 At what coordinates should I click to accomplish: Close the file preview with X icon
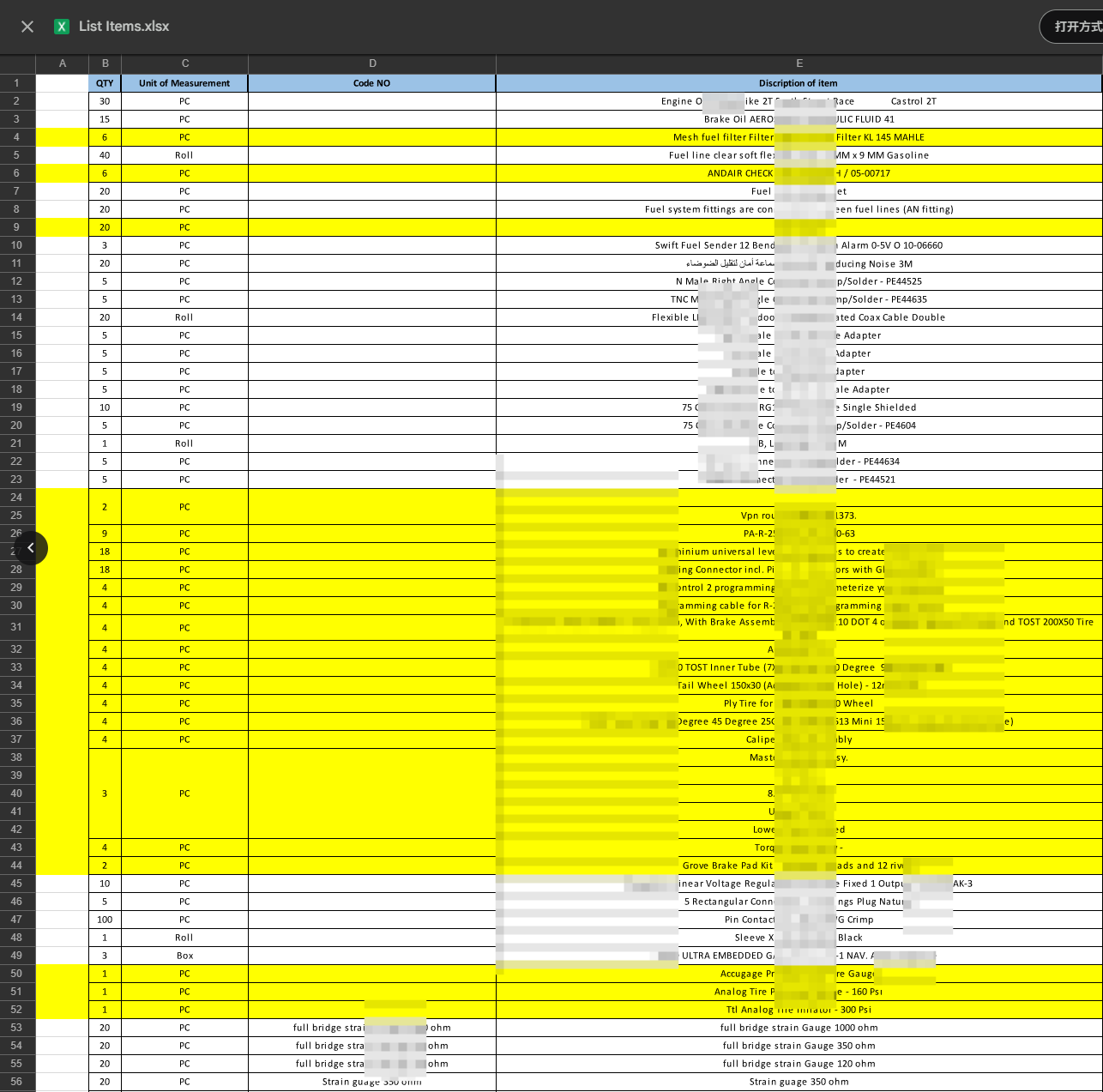[27, 27]
